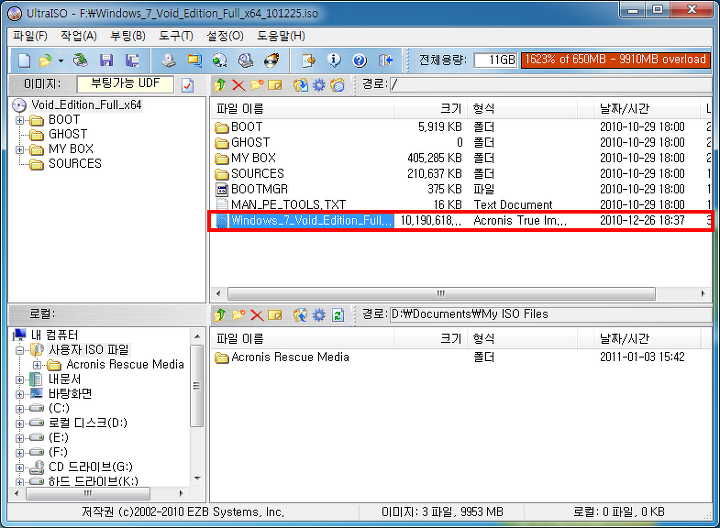Select the BOOTMGR file row

coord(461,189)
